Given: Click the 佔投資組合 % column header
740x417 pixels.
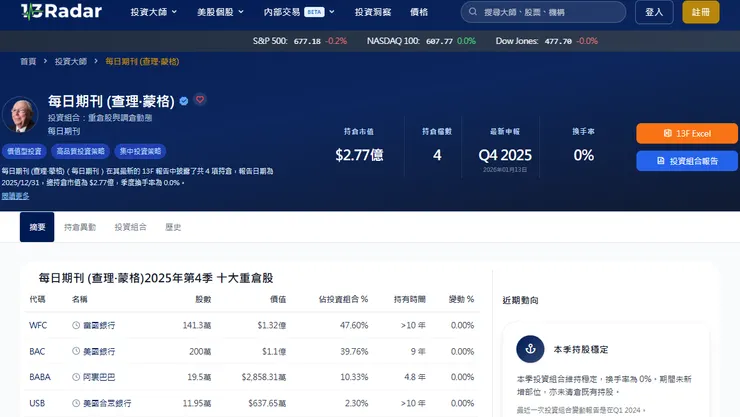Looking at the screenshot, I should (343, 299).
